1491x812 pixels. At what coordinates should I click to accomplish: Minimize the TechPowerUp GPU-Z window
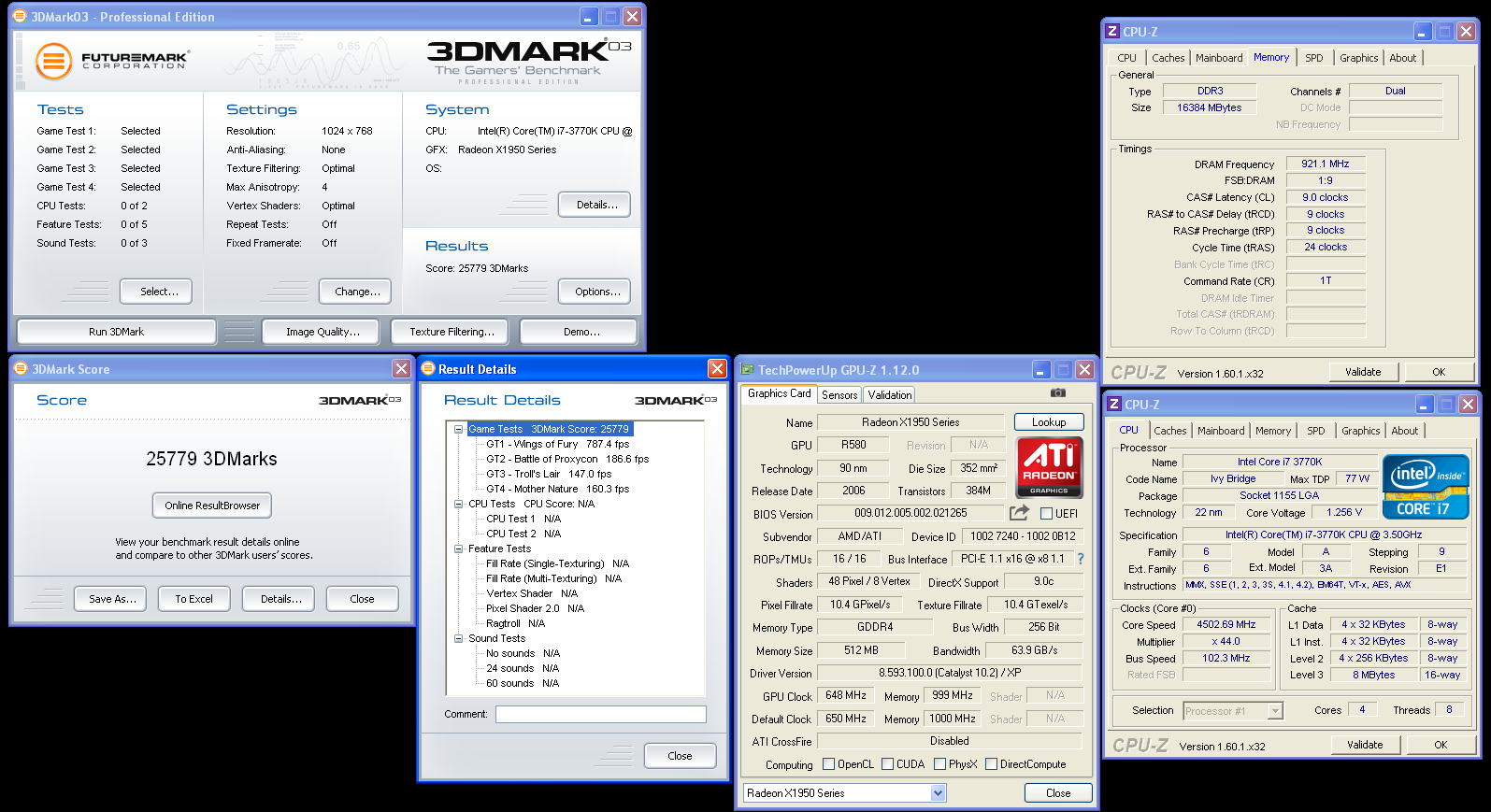click(1041, 370)
